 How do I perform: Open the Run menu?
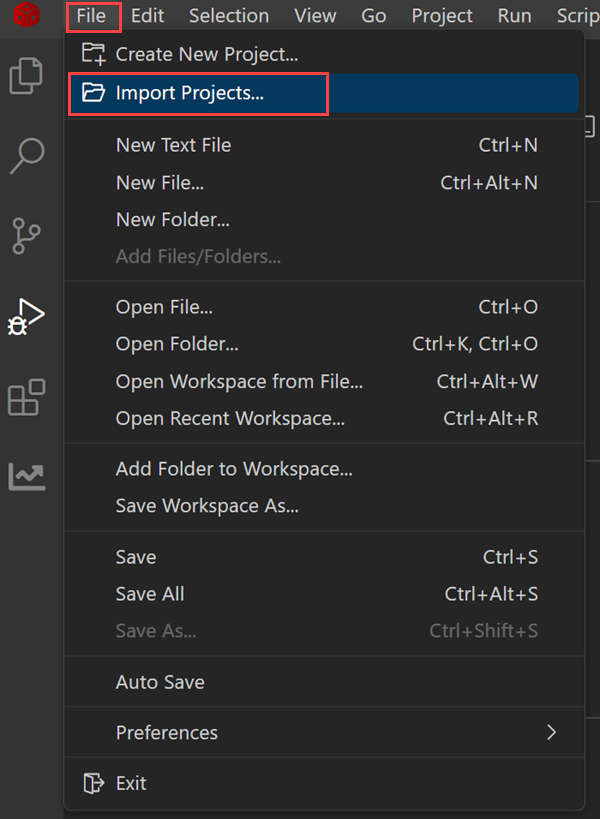click(514, 16)
